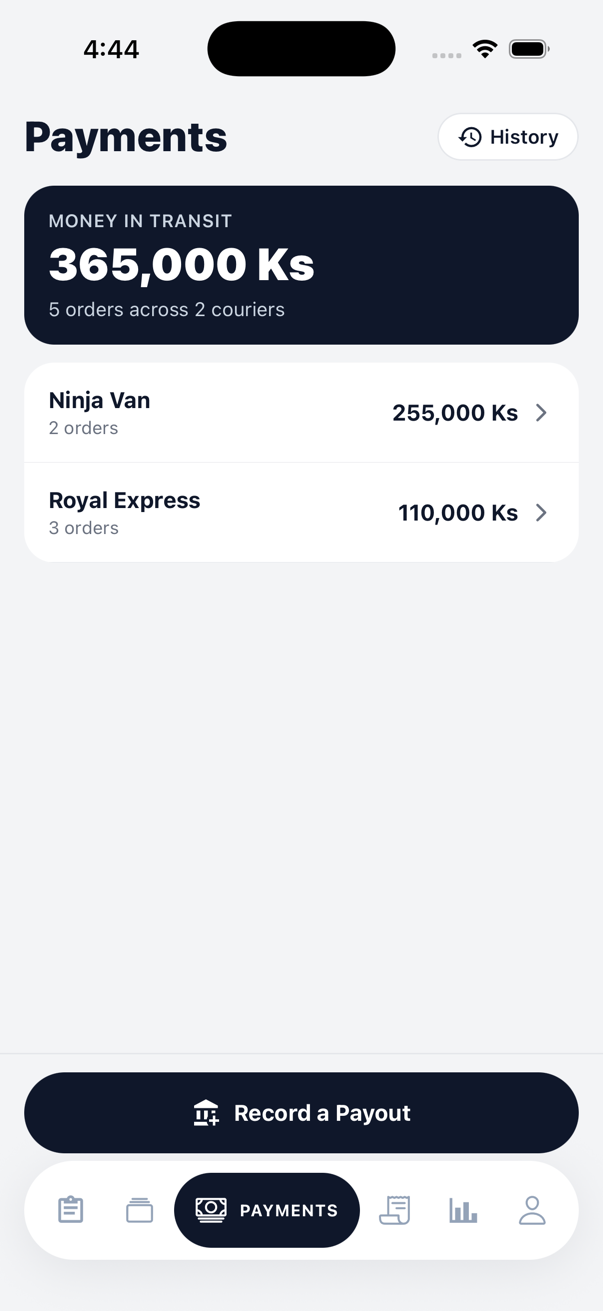Tap the battery indicator icon
603x1311 pixels.
[x=529, y=47]
